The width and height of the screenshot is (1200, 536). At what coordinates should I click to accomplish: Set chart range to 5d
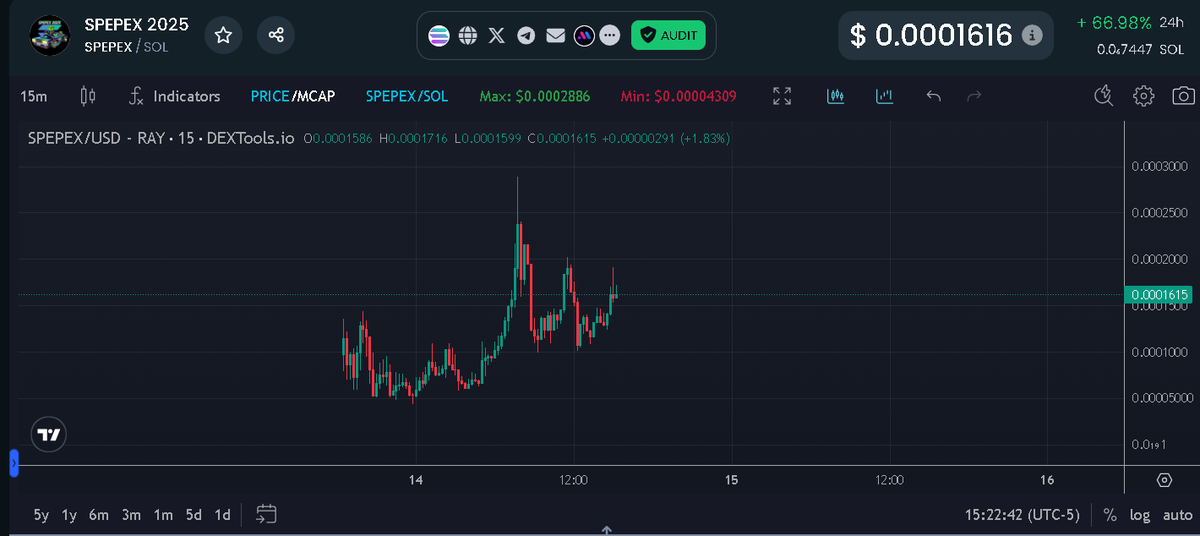point(194,515)
